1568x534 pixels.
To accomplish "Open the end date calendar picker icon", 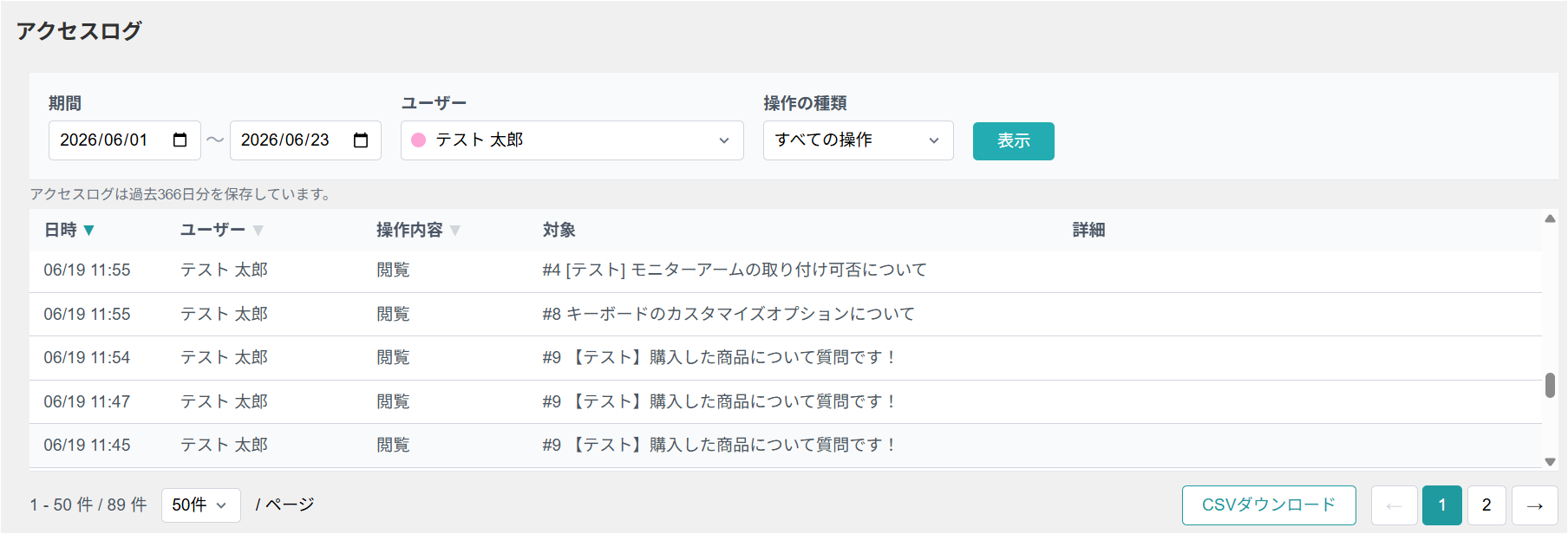I will pos(362,140).
